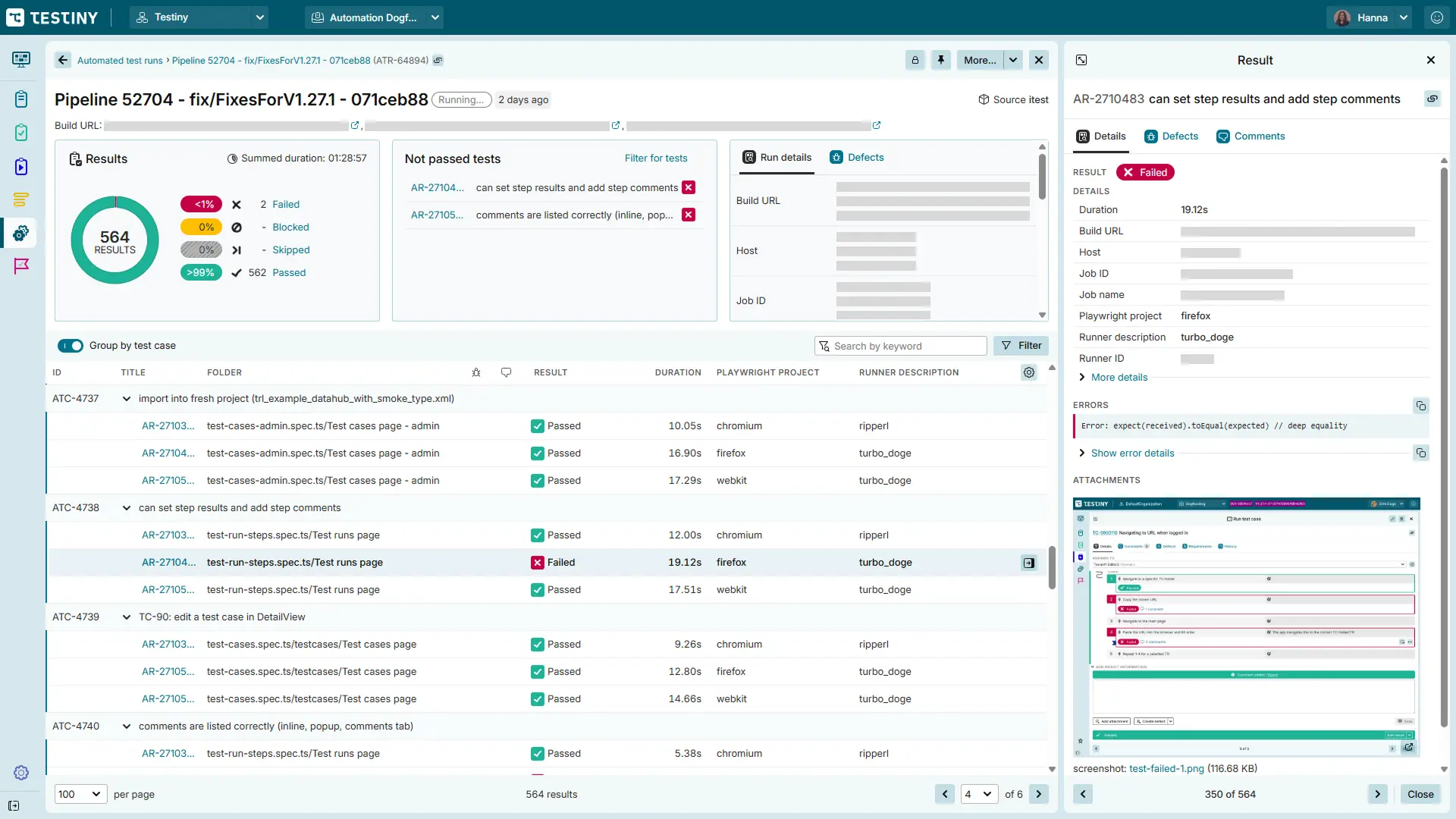The height and width of the screenshot is (819, 1456).
Task: Copy link for result AR-2710483
Action: click(x=1432, y=99)
